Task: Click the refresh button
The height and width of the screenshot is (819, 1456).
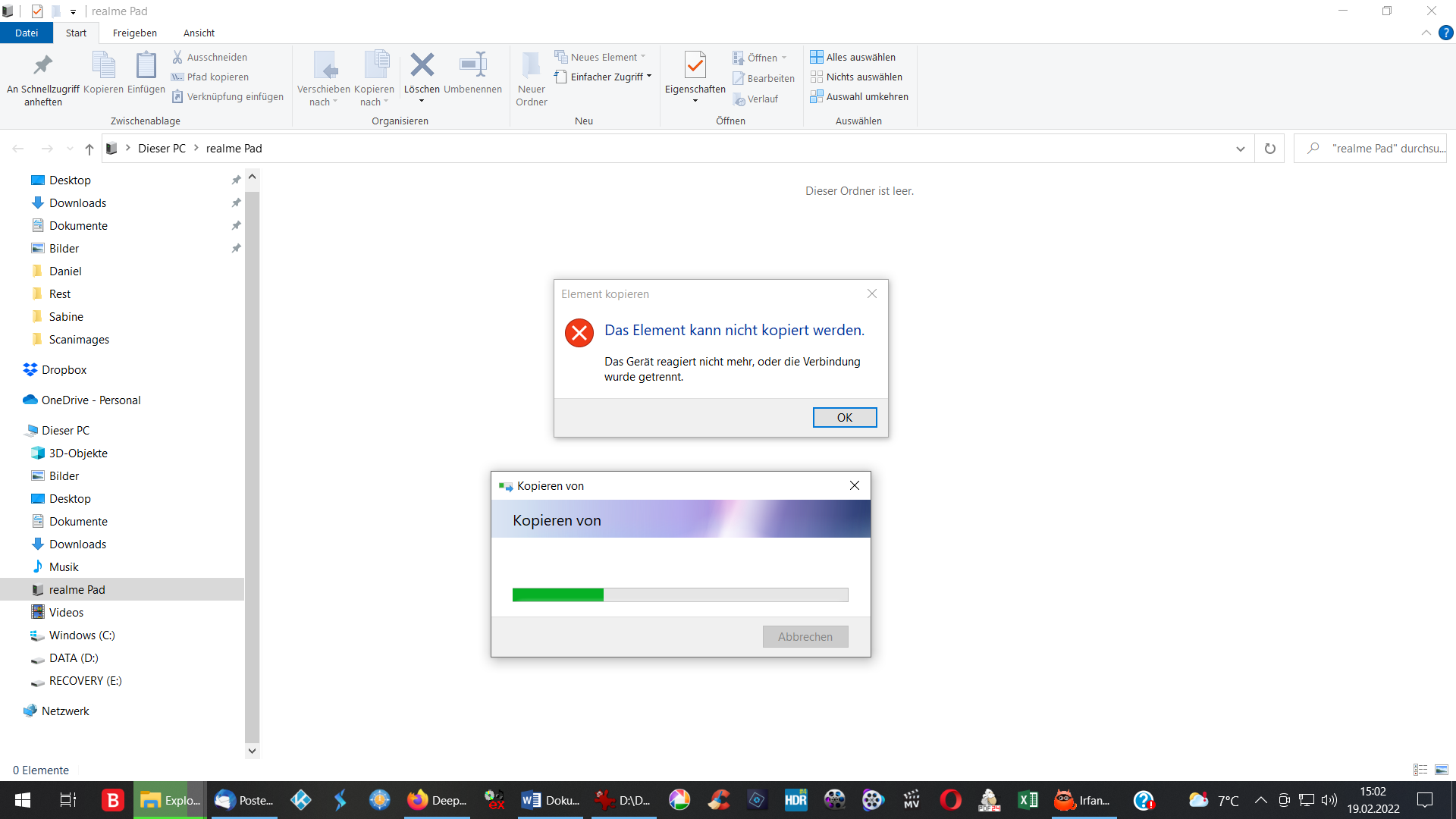Action: click(1270, 149)
